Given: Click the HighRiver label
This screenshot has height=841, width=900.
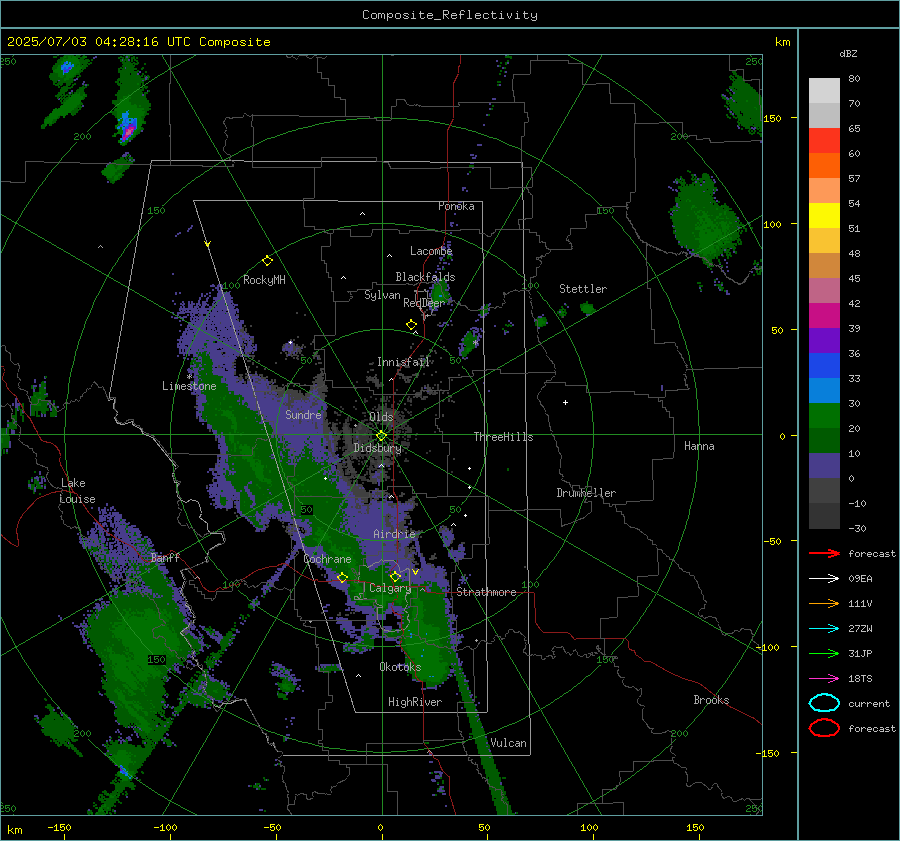Looking at the screenshot, I should pos(415,702).
